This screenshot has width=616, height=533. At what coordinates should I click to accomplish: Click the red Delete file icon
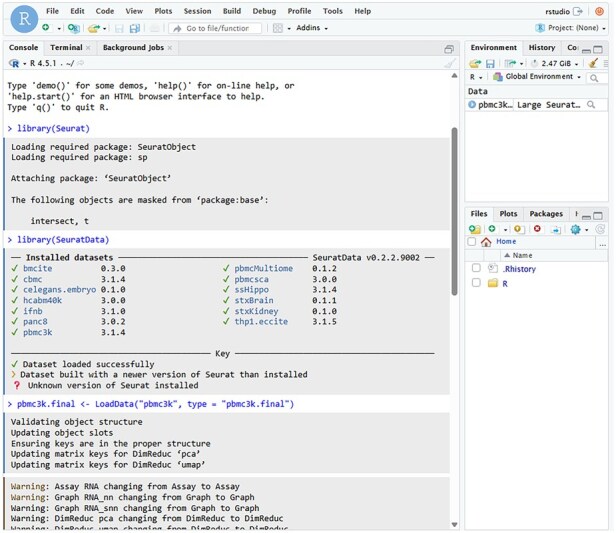tap(537, 229)
